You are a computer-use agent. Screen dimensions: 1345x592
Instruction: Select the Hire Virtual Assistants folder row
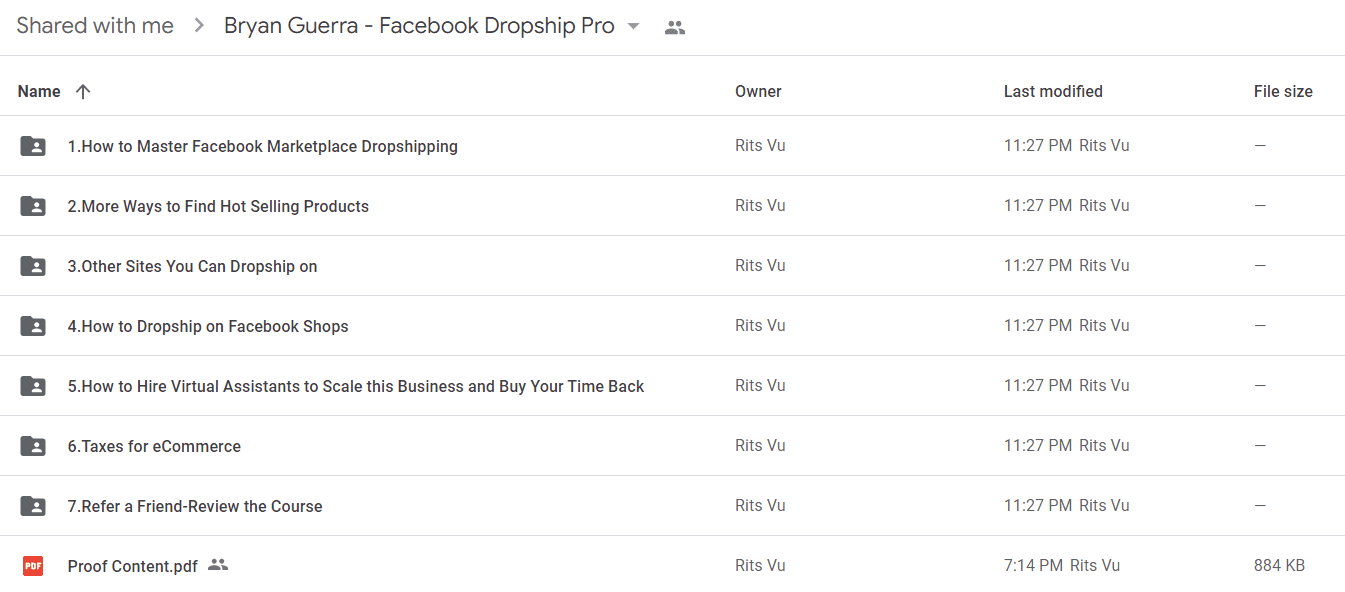click(672, 386)
